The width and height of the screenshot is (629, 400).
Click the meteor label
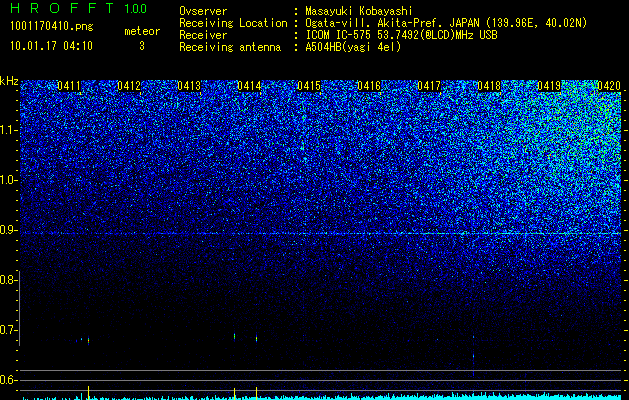tap(142, 31)
